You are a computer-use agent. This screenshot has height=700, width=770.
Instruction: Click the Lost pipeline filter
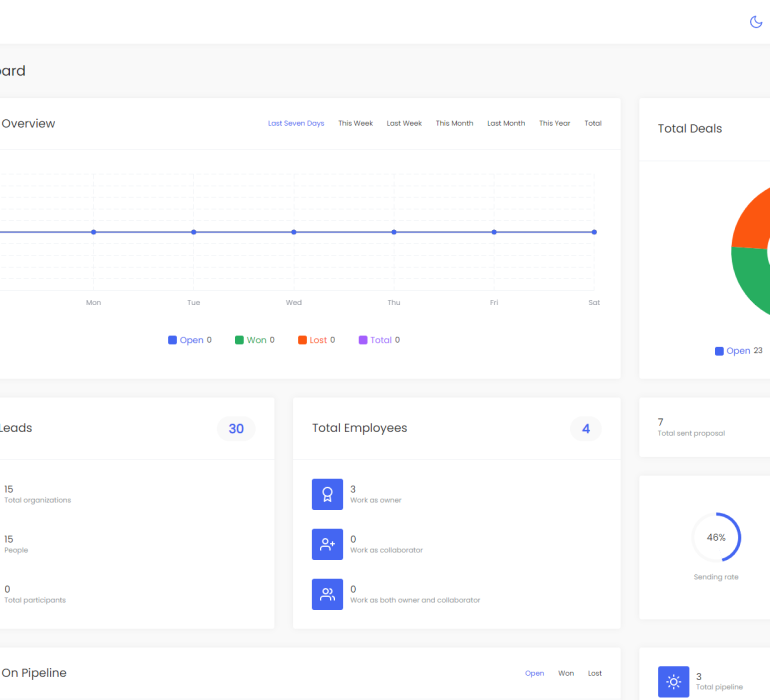point(595,673)
